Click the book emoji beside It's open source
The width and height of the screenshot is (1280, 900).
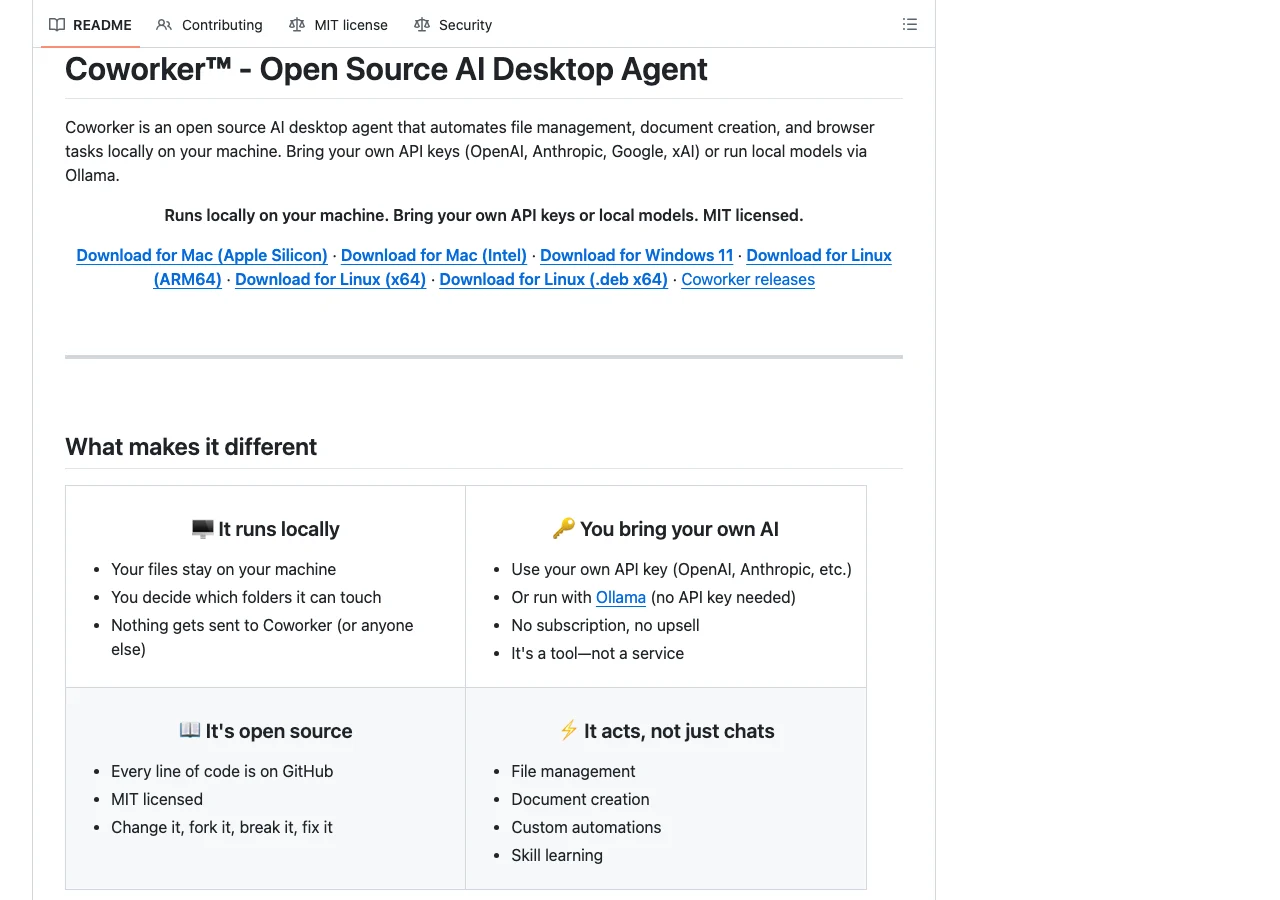[x=190, y=730]
